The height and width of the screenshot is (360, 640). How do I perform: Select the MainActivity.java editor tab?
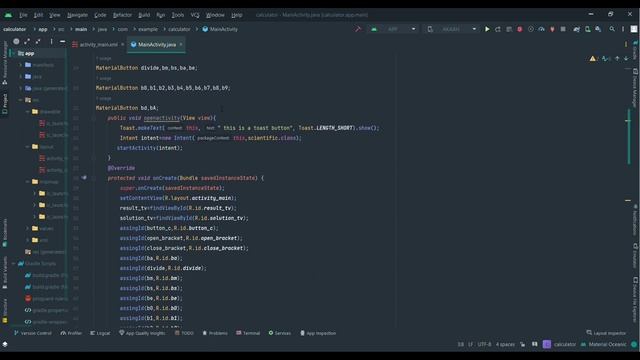pos(156,44)
